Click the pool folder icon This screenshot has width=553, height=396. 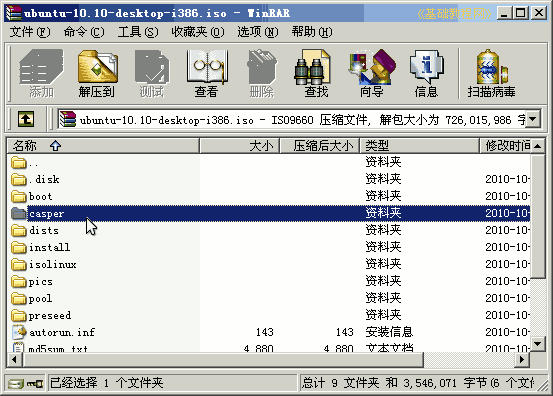click(x=19, y=298)
